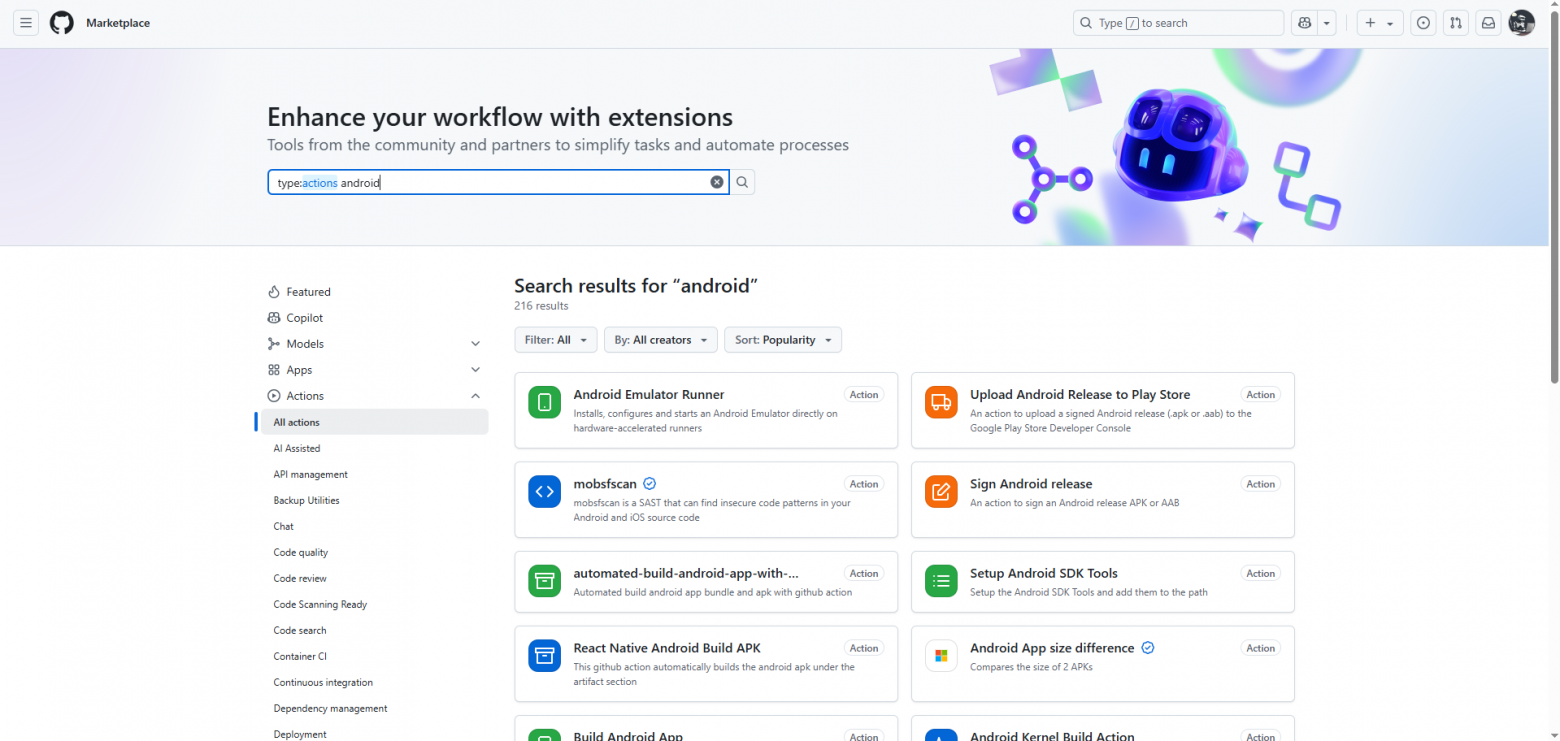Click the Marketplace menu item
The width and height of the screenshot is (1560, 741).
point(119,22)
